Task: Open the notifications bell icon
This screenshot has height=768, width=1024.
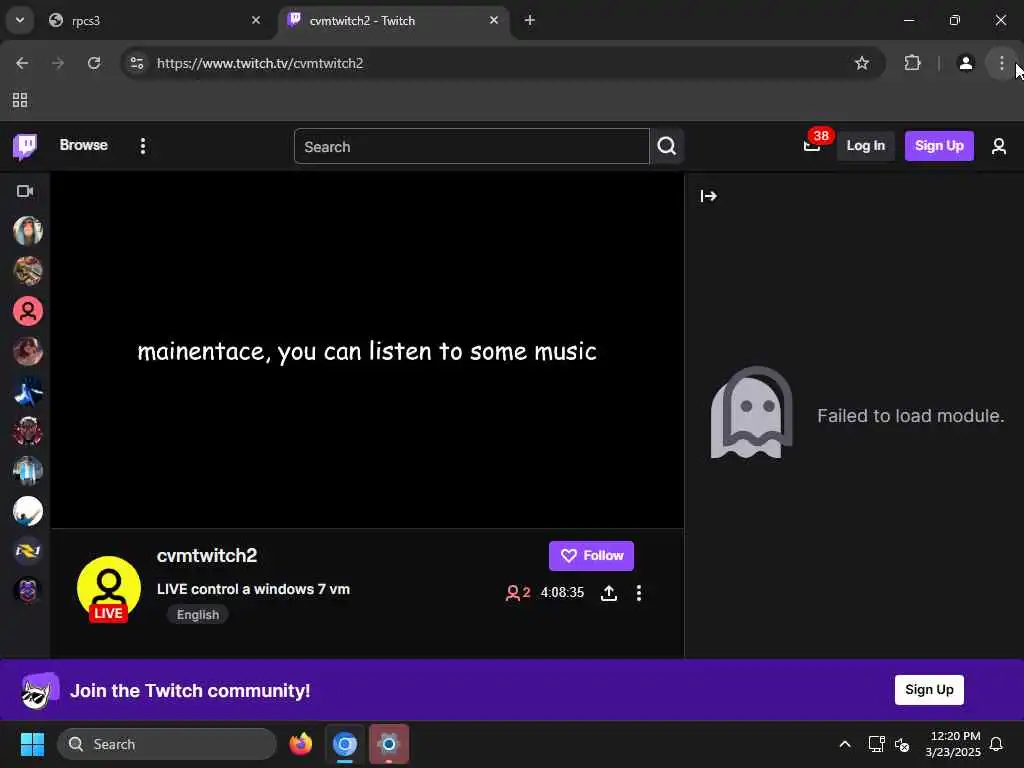Action: point(997,744)
